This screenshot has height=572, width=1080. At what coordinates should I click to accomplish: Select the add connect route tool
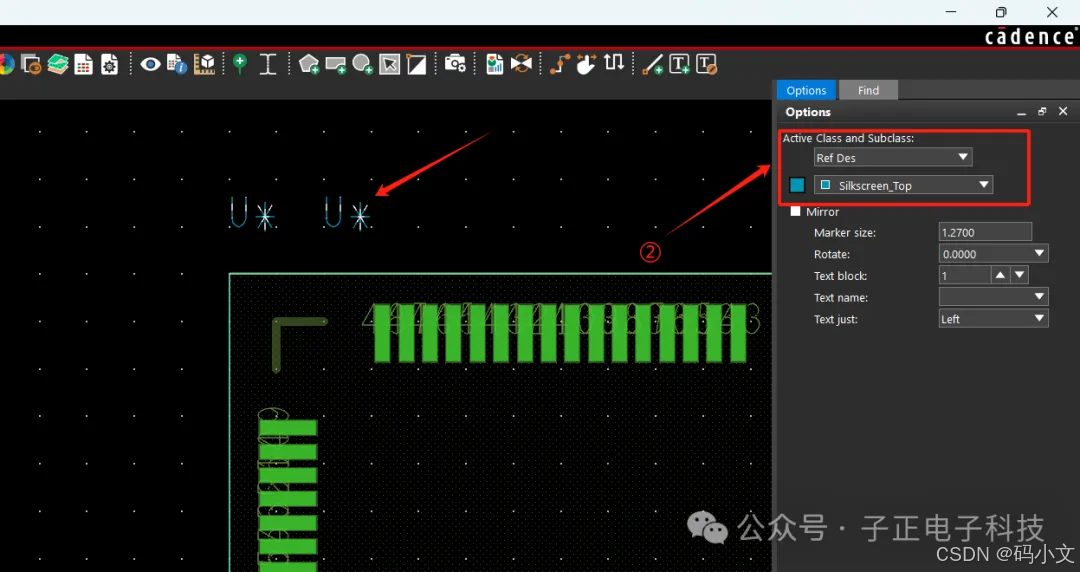pyautogui.click(x=559, y=65)
